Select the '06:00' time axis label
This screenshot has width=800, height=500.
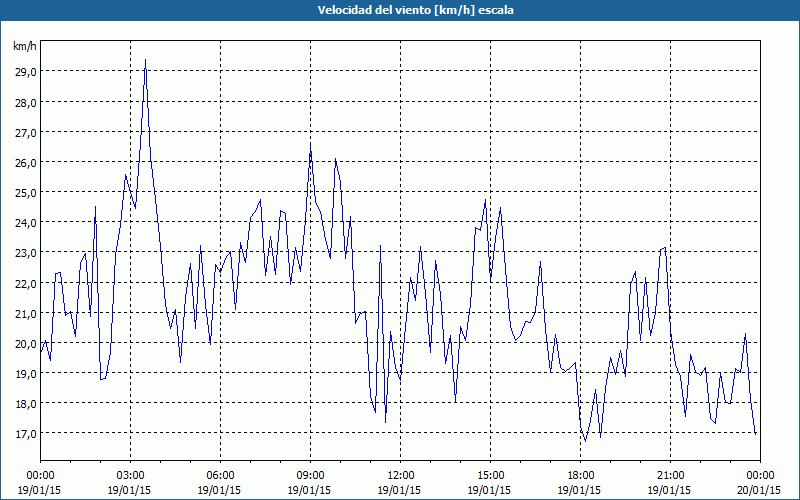tap(220, 476)
